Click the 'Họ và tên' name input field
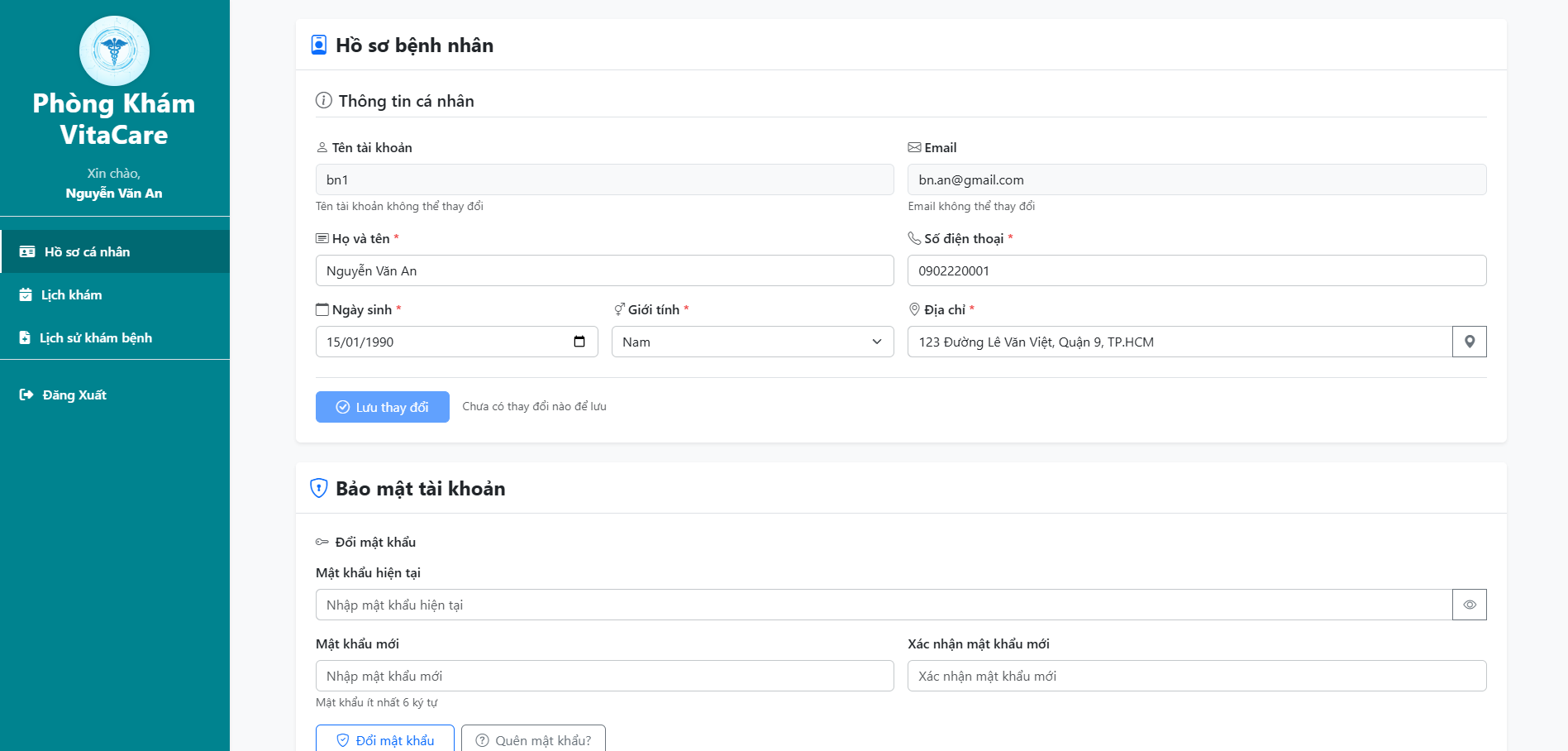Image resolution: width=1568 pixels, height=751 pixels. [604, 270]
